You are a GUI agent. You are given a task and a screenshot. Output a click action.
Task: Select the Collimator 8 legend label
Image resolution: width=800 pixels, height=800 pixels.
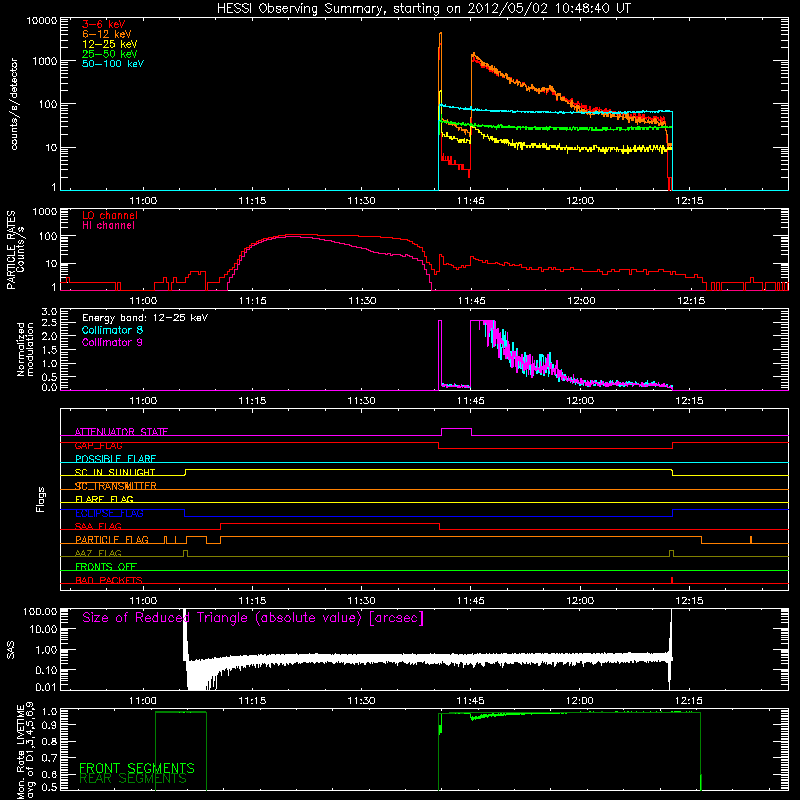click(x=112, y=330)
